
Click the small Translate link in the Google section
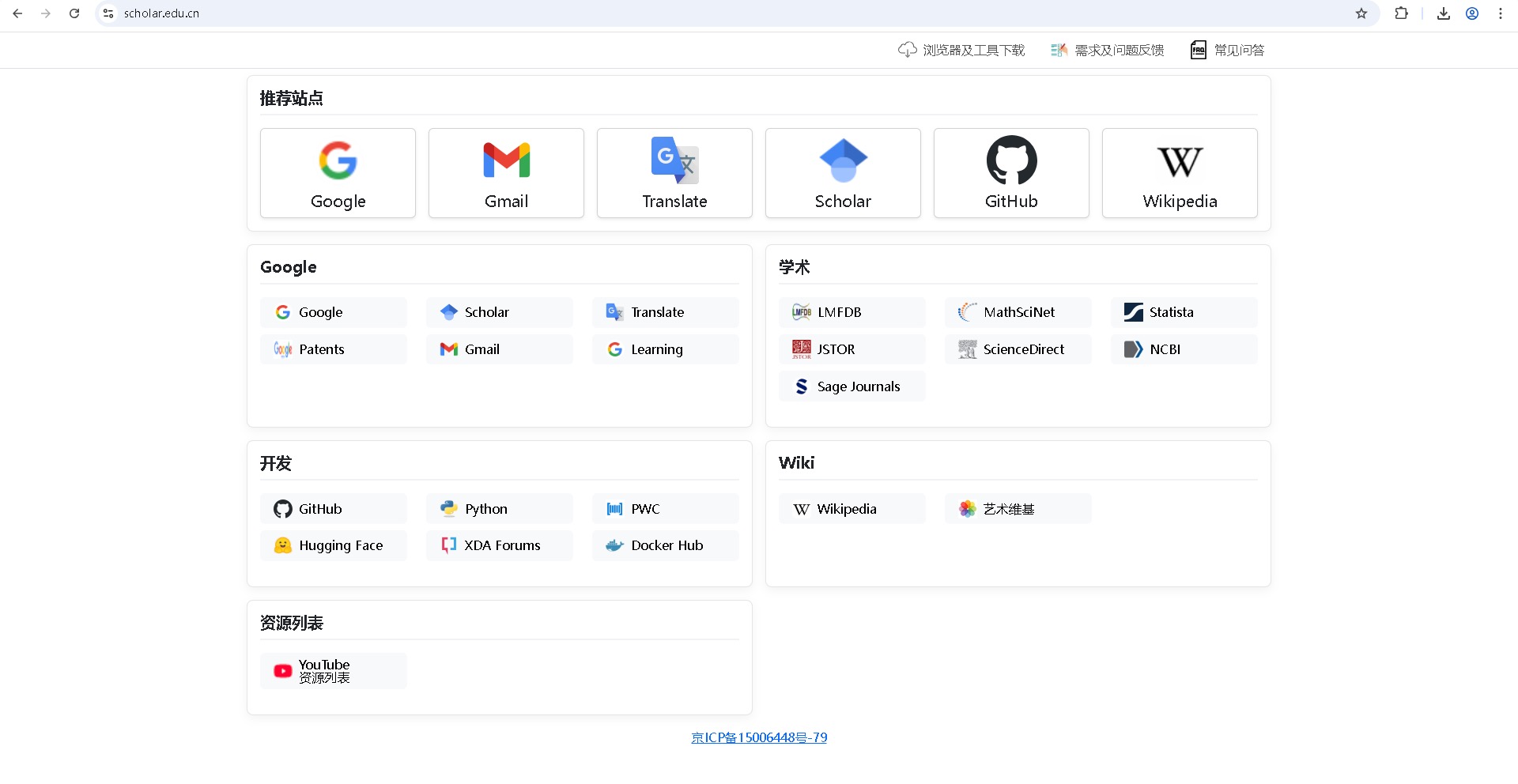[666, 312]
